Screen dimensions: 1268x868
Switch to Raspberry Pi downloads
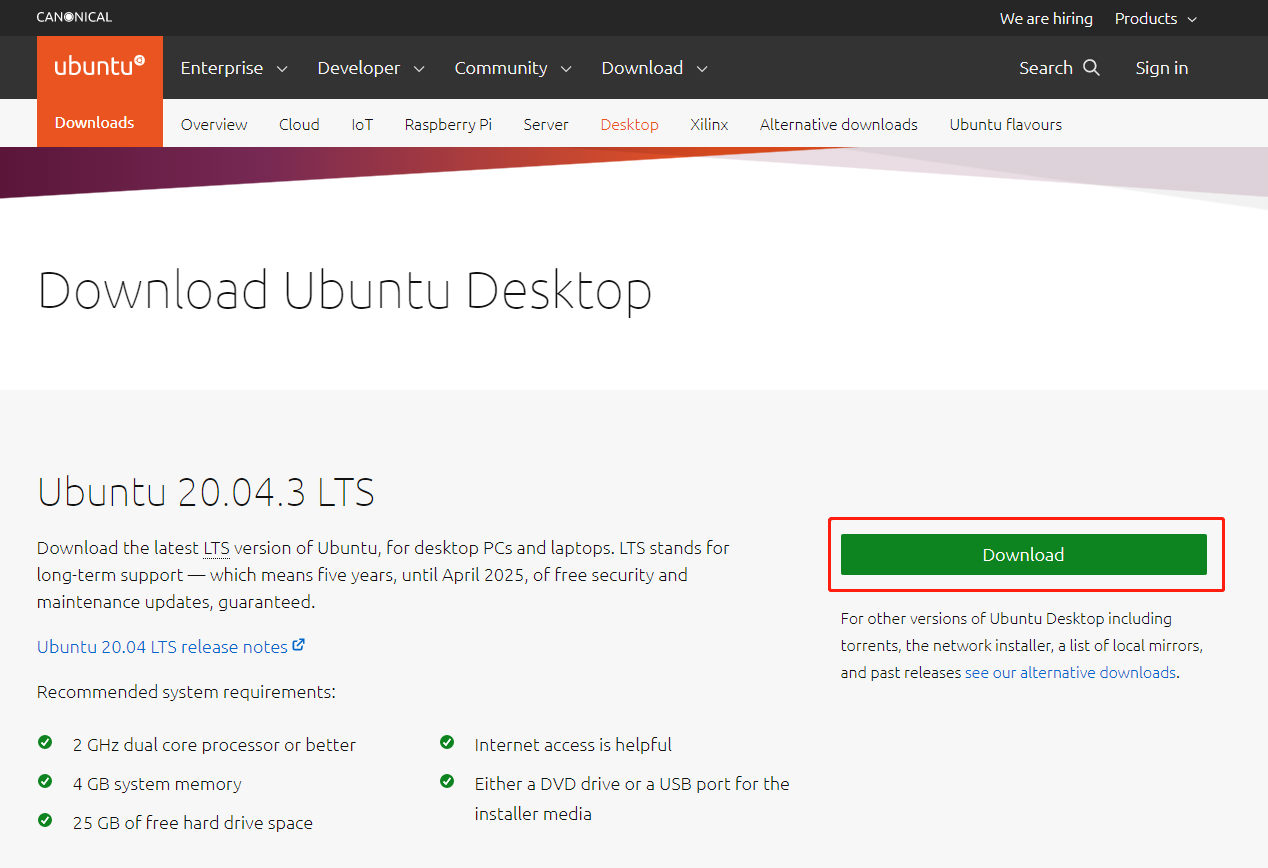448,124
